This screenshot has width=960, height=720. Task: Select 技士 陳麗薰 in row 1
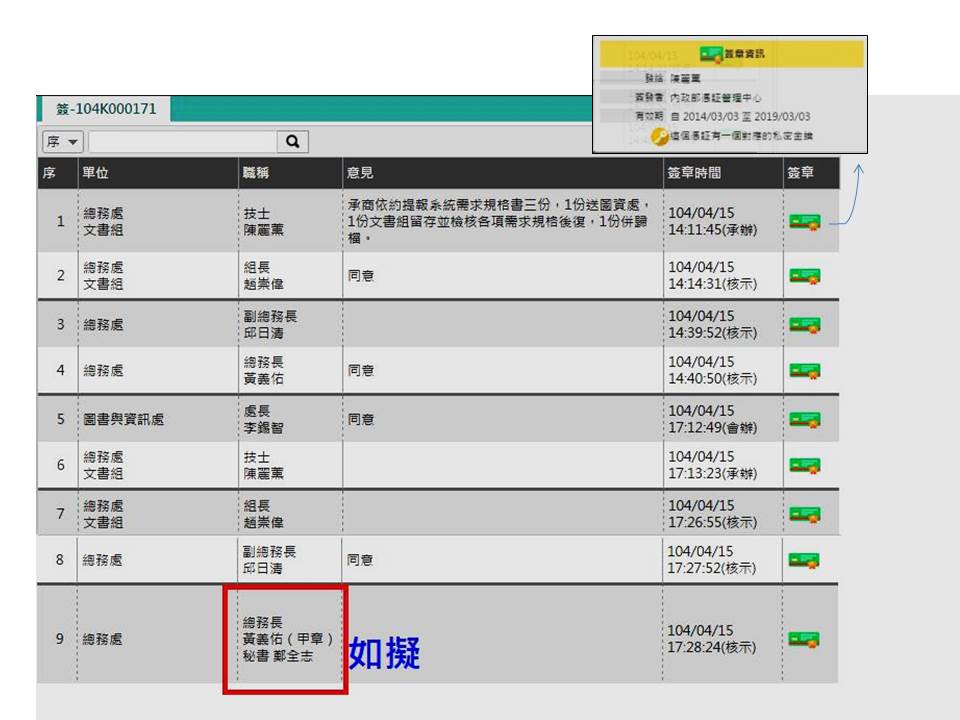tap(264, 222)
